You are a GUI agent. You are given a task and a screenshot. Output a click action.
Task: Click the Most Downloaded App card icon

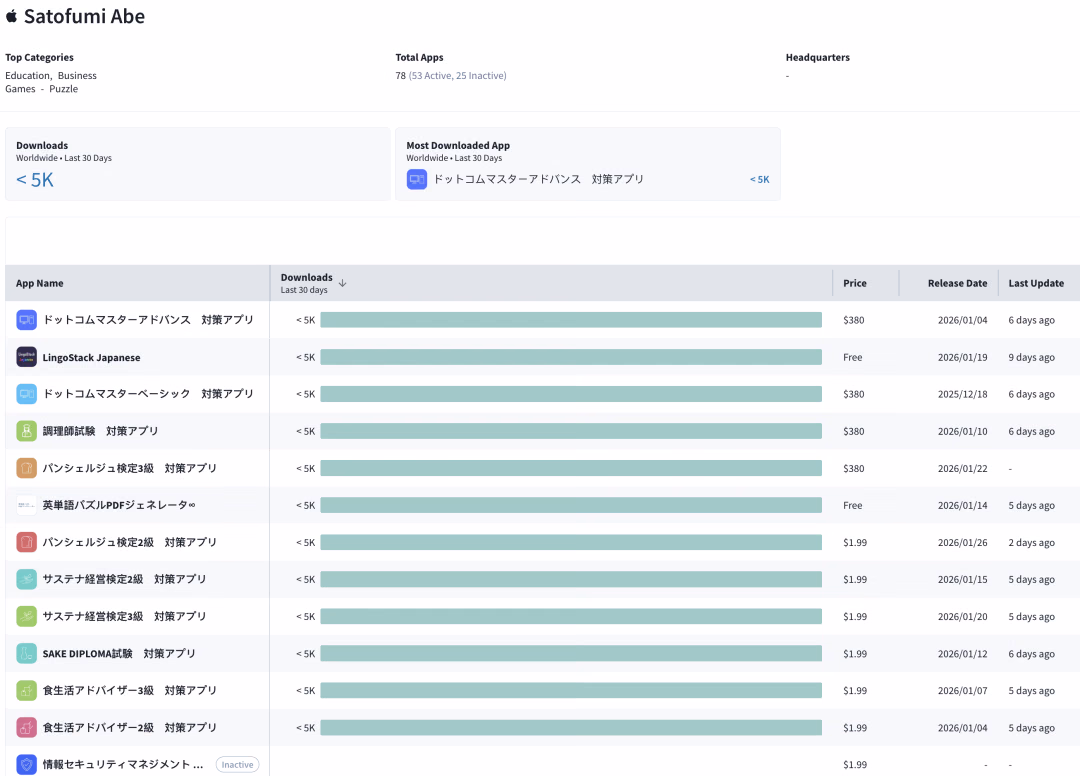pos(417,180)
